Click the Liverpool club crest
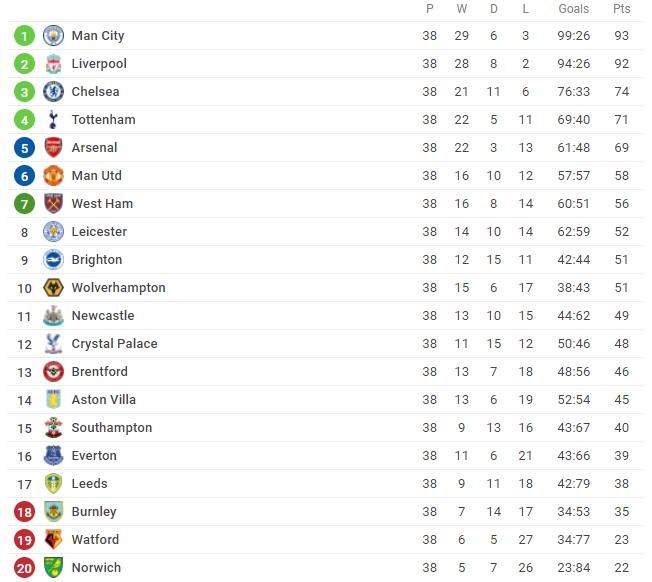652x582 pixels. [x=53, y=64]
